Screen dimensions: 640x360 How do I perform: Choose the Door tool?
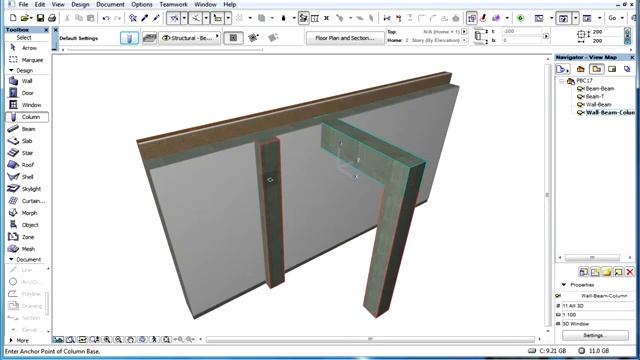[27, 93]
